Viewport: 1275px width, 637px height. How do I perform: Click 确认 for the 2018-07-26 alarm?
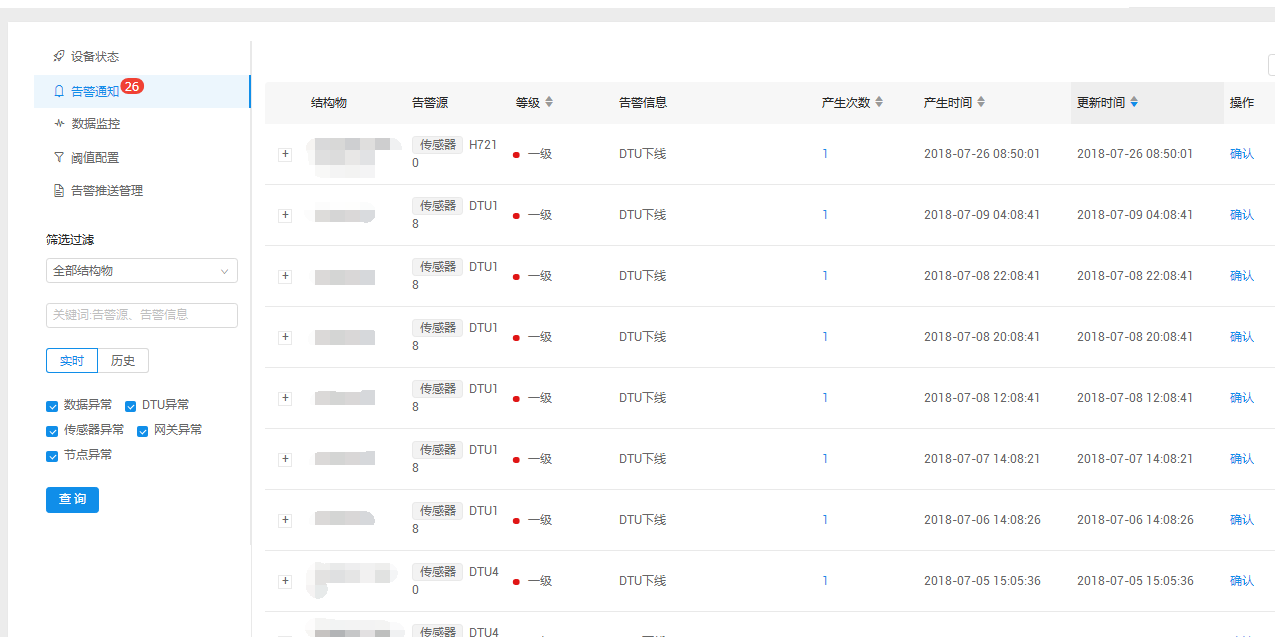1241,154
